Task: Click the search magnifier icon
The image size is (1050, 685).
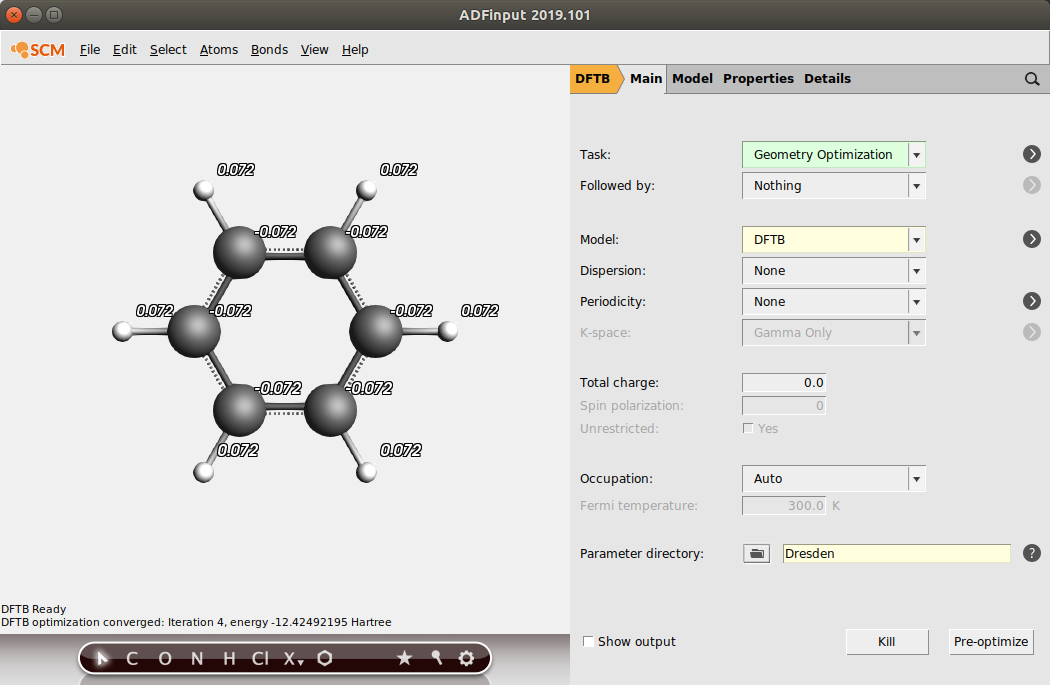Action: point(1032,79)
